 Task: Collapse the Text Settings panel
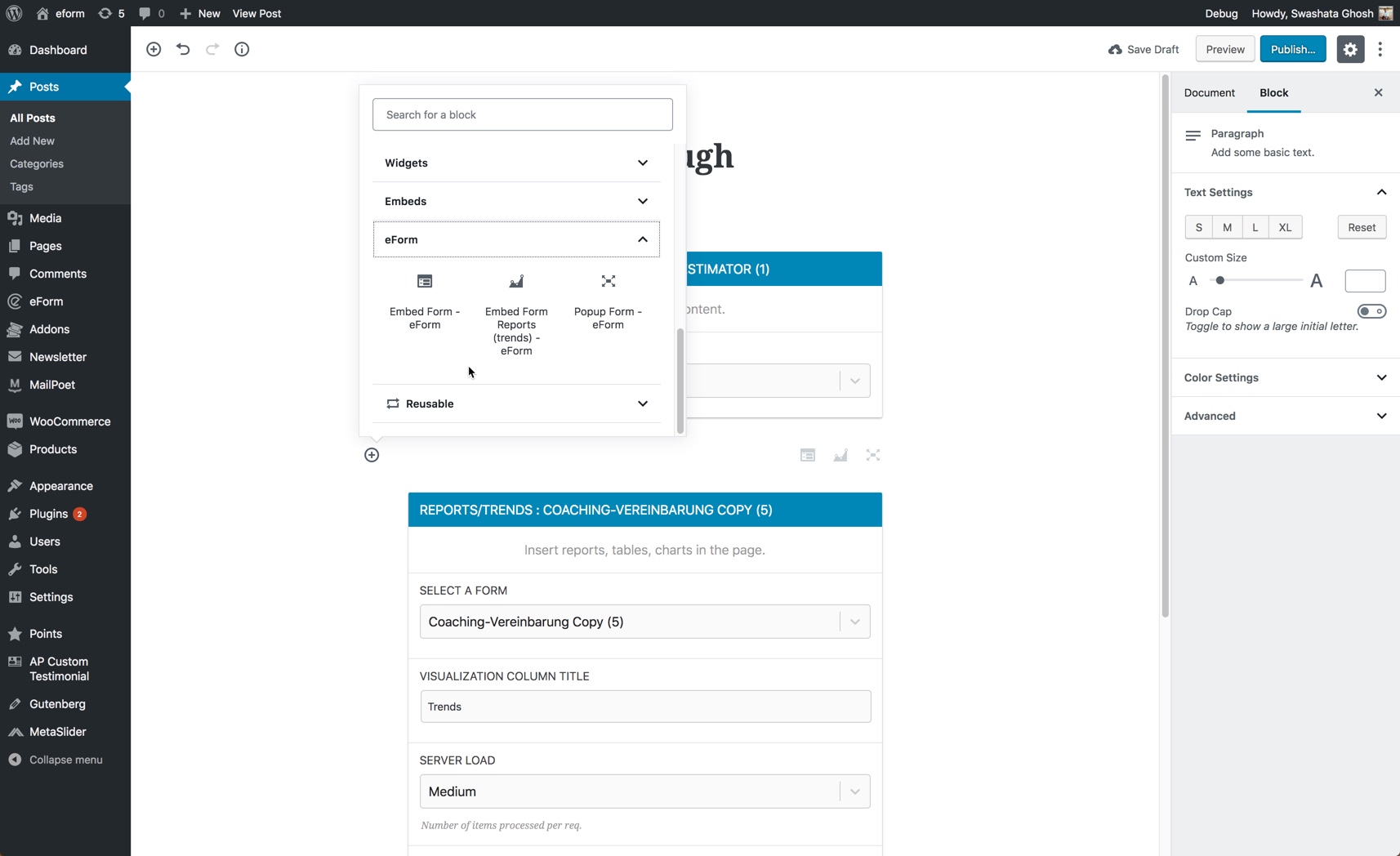point(1286,192)
